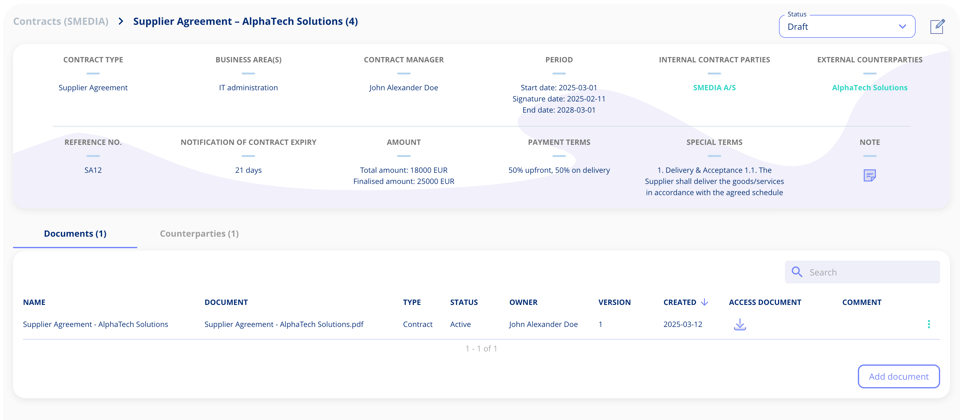
Task: Open the contract note icon
Action: (x=869, y=176)
